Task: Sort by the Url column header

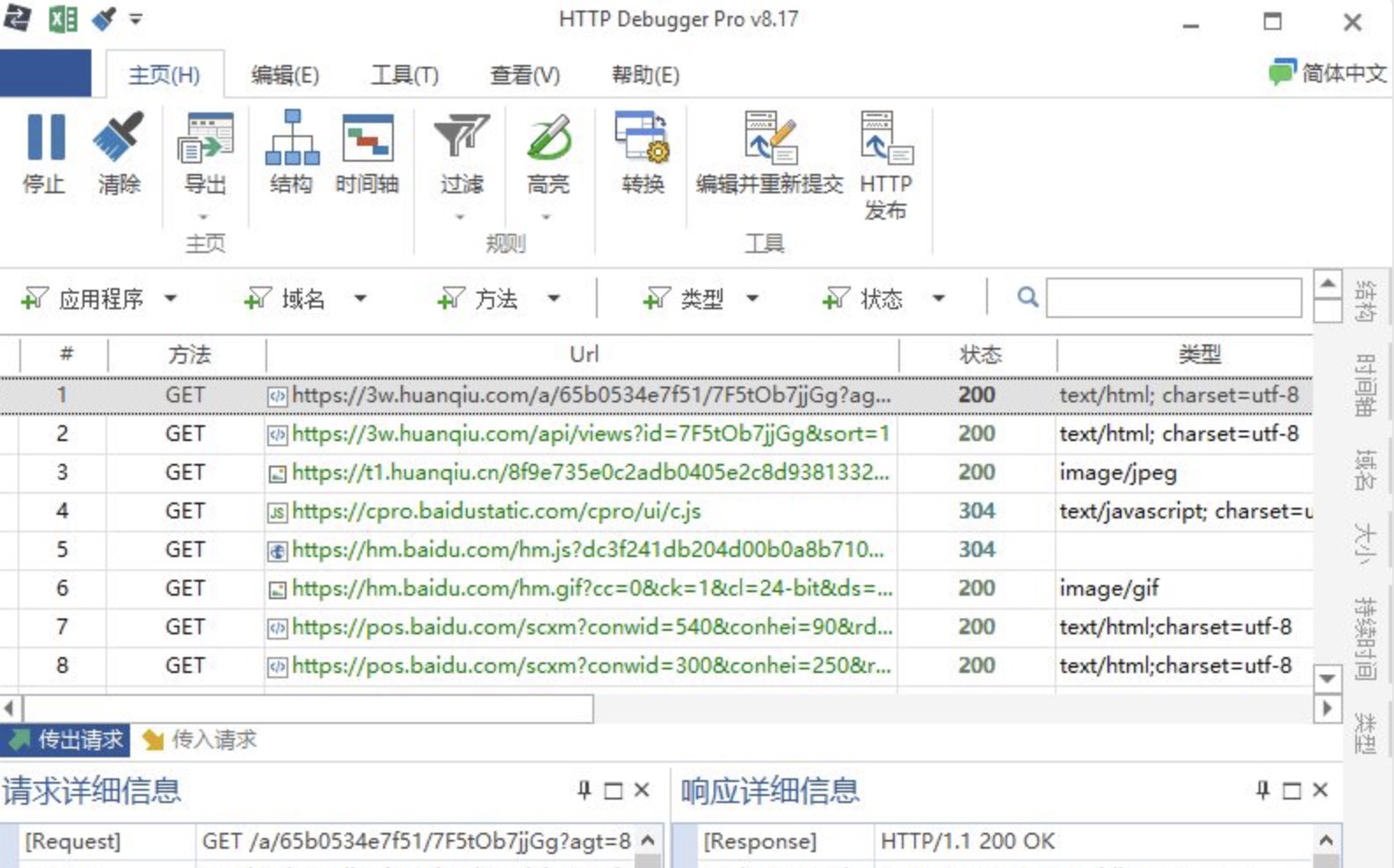Action: [583, 355]
